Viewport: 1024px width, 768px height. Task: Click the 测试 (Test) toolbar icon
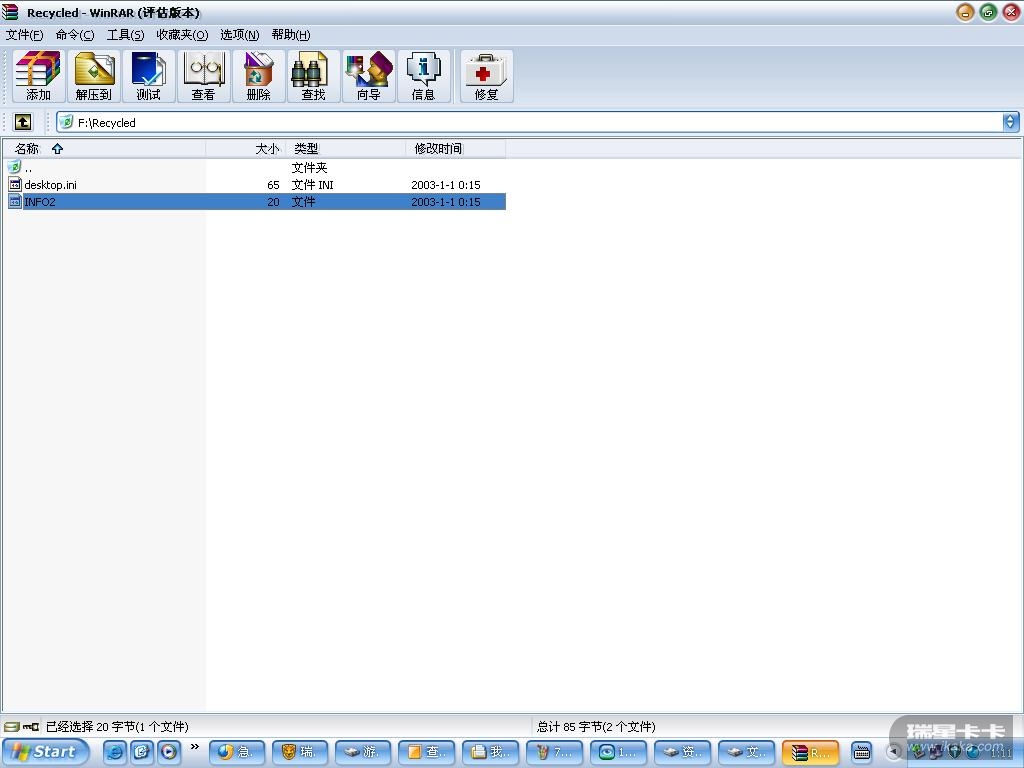149,76
